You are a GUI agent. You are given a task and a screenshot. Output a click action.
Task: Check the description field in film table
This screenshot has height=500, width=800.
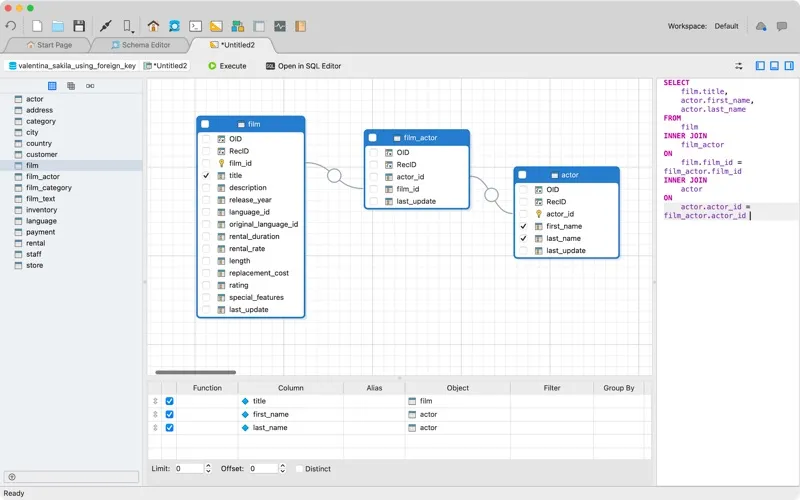pyautogui.click(x=206, y=188)
